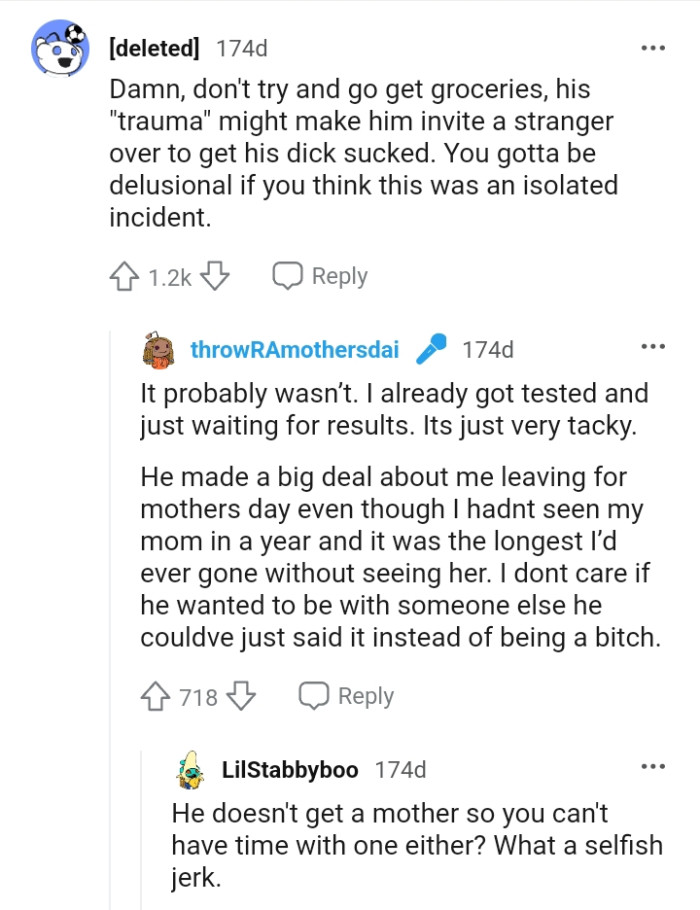Open the three-dot menu on throwRAmothersdai's comment
Screen dimensions: 700x910
pyautogui.click(x=652, y=345)
